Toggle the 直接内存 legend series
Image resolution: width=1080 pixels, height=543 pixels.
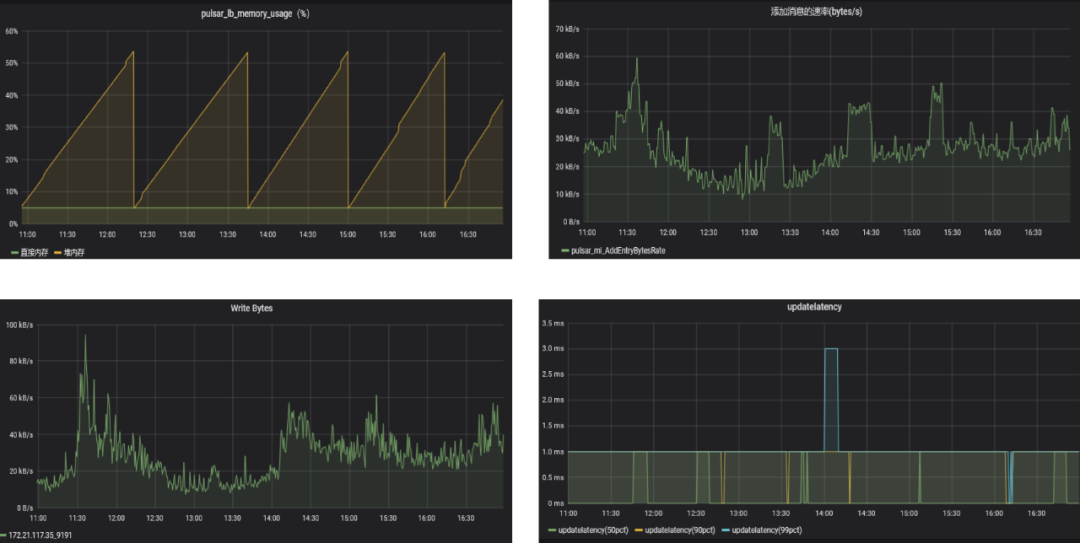[36, 252]
